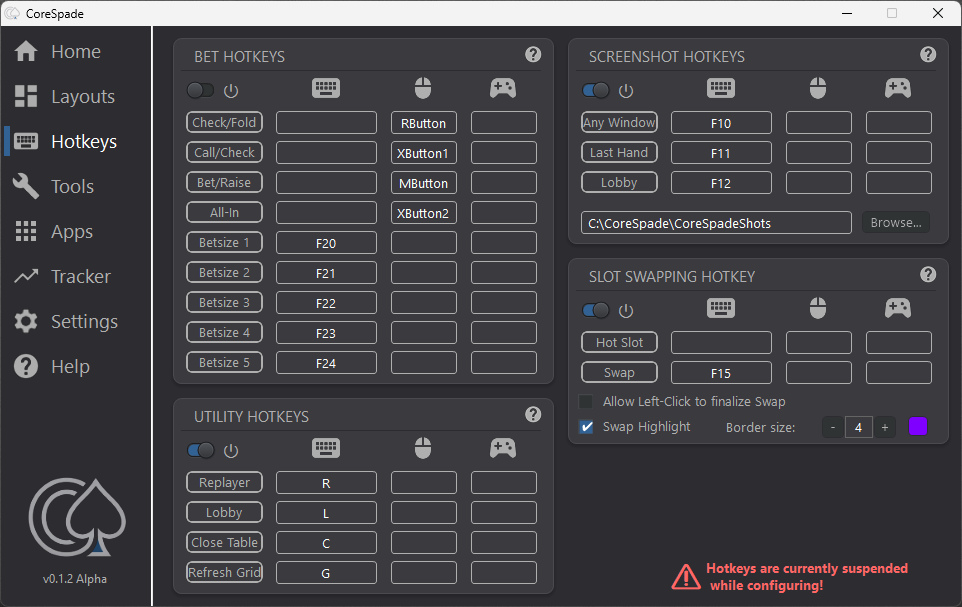The image size is (962, 607).
Task: Click the Bet Hotkeys help question icon
Action: [533, 55]
